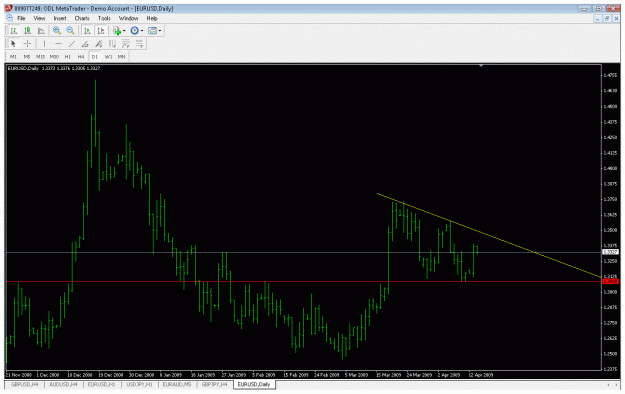Open the File menu

click(x=21, y=18)
